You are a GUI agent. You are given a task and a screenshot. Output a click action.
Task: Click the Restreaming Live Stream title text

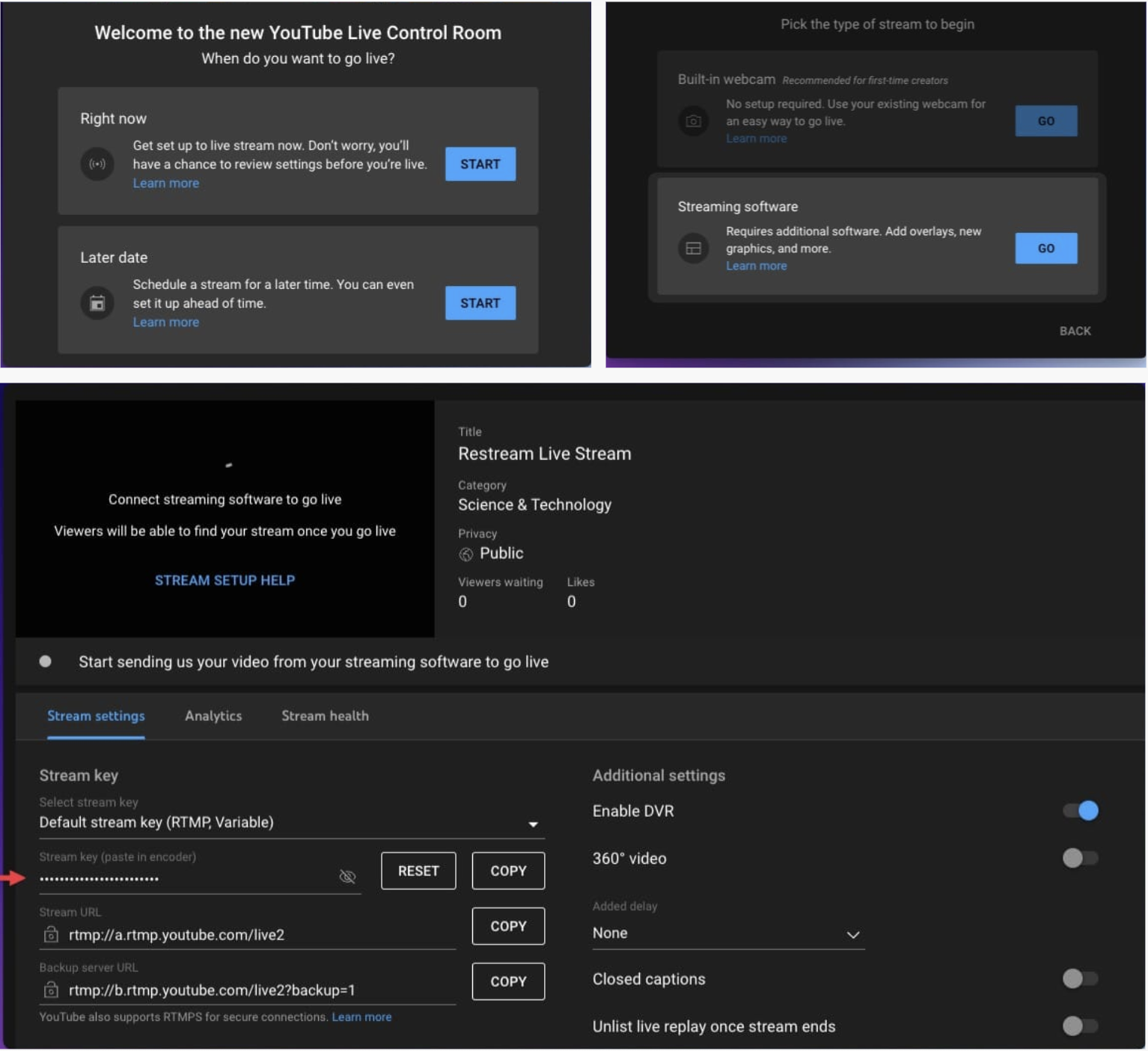544,454
